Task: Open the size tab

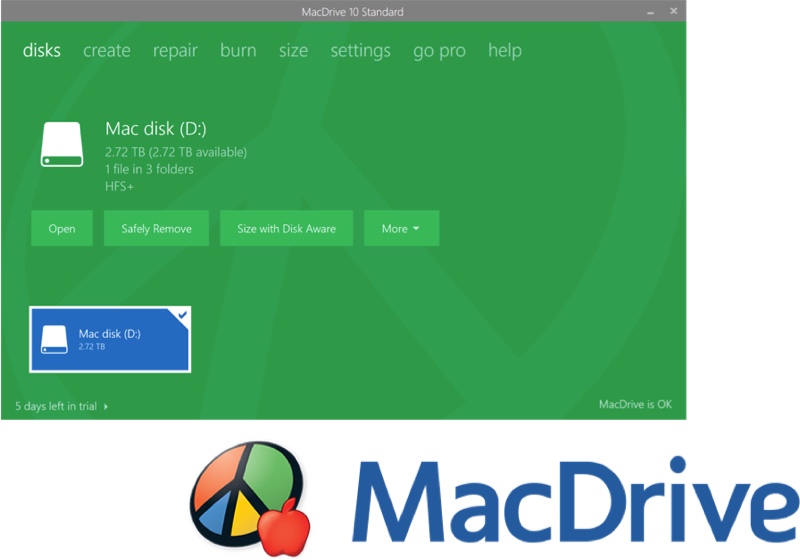Action: 293,50
